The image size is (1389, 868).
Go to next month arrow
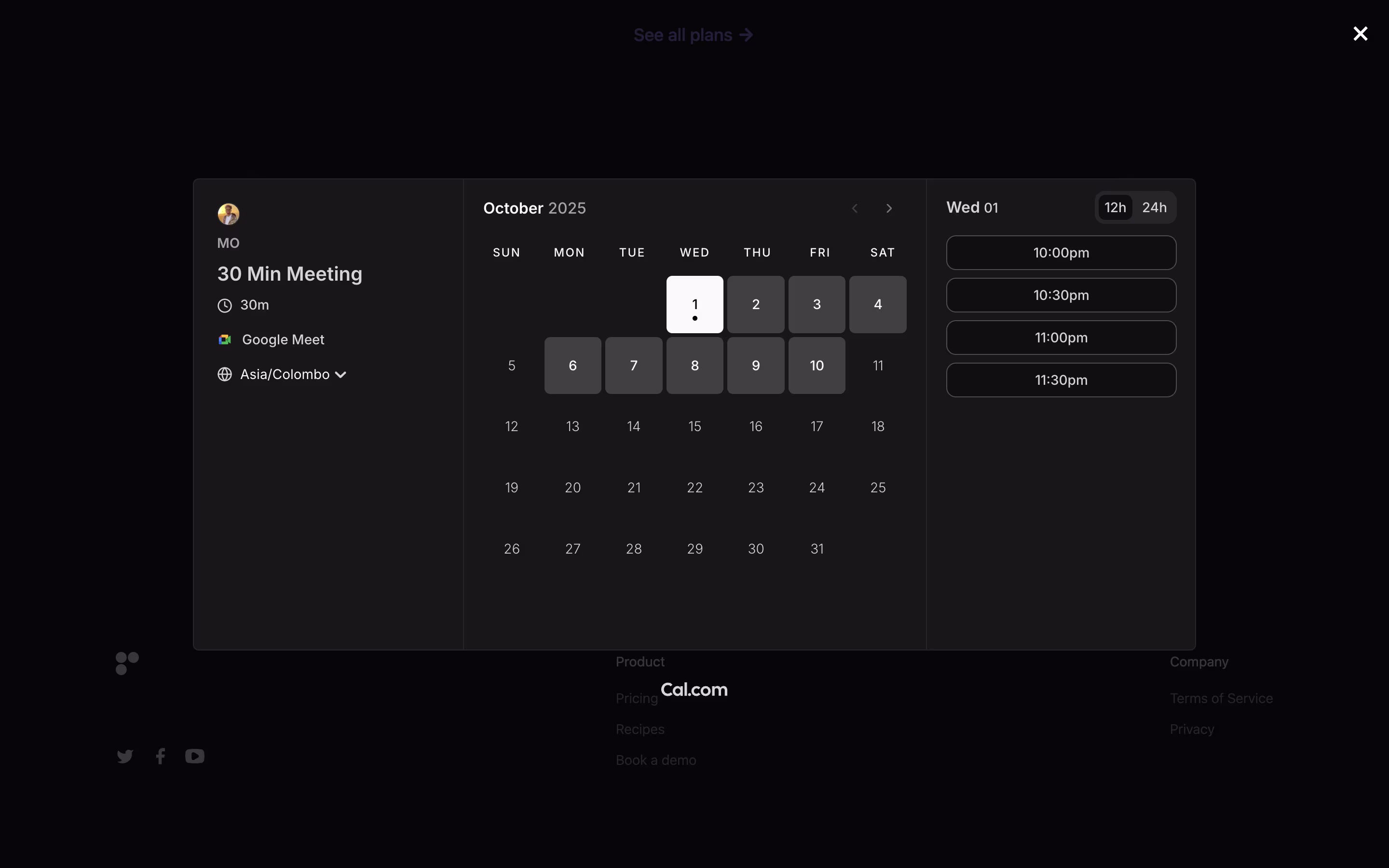[x=889, y=208]
